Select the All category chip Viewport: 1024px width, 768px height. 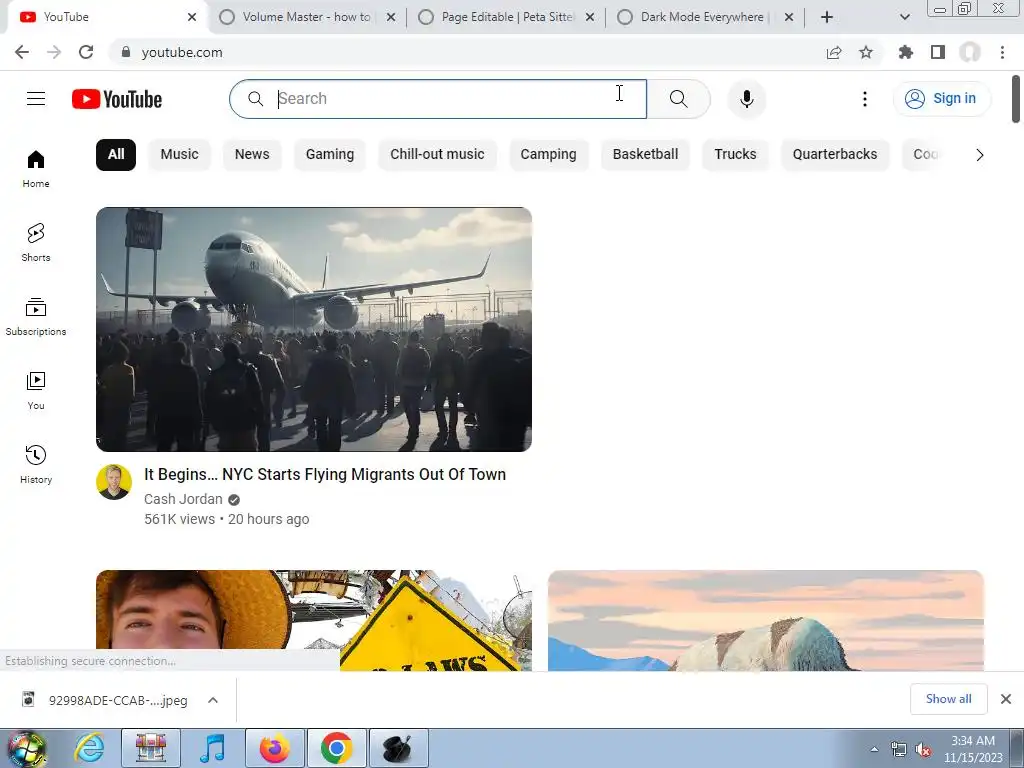point(116,155)
